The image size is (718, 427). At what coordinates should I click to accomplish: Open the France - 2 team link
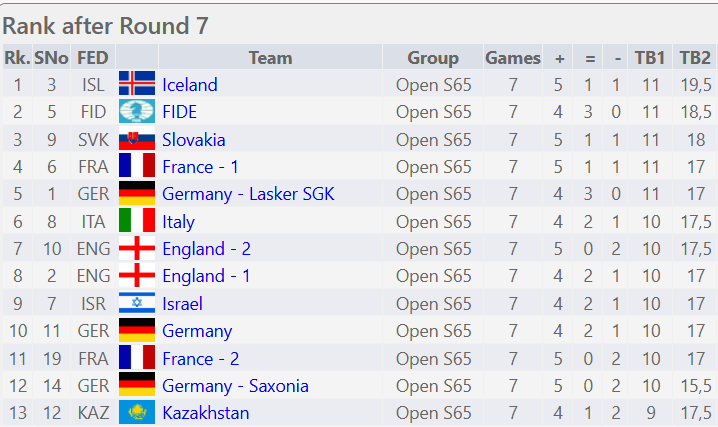point(201,358)
